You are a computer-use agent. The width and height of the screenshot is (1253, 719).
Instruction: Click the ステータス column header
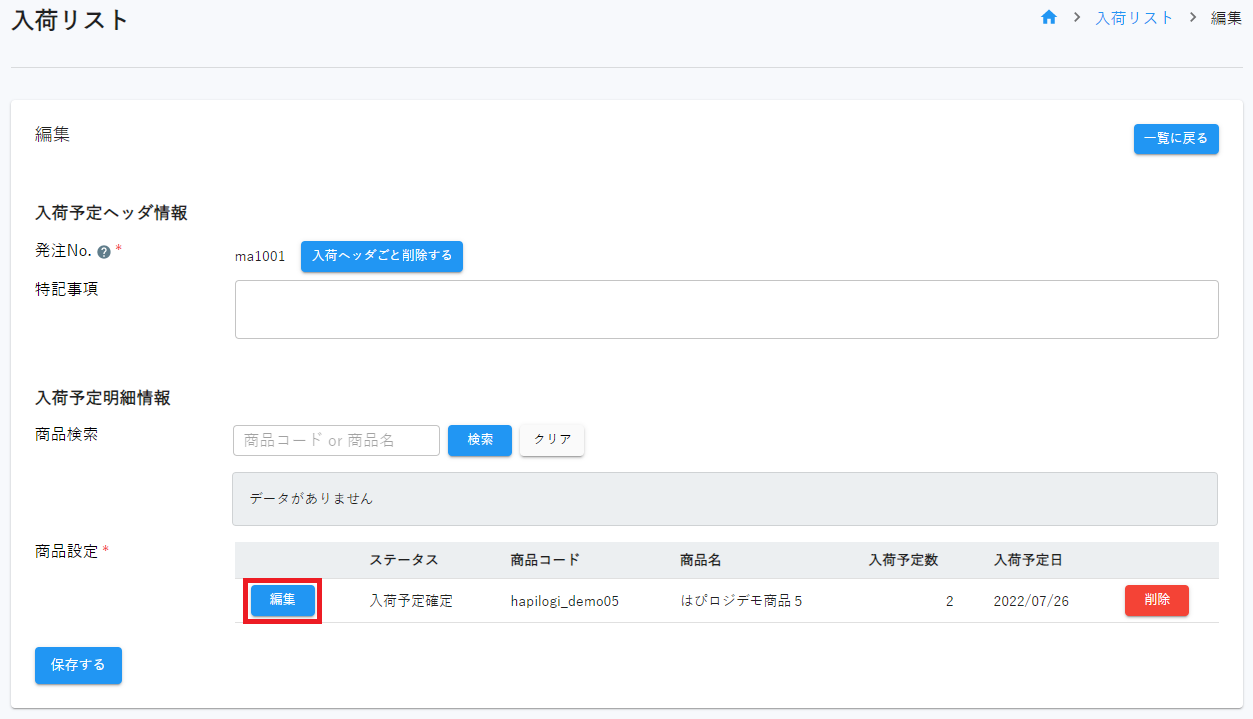(x=404, y=560)
